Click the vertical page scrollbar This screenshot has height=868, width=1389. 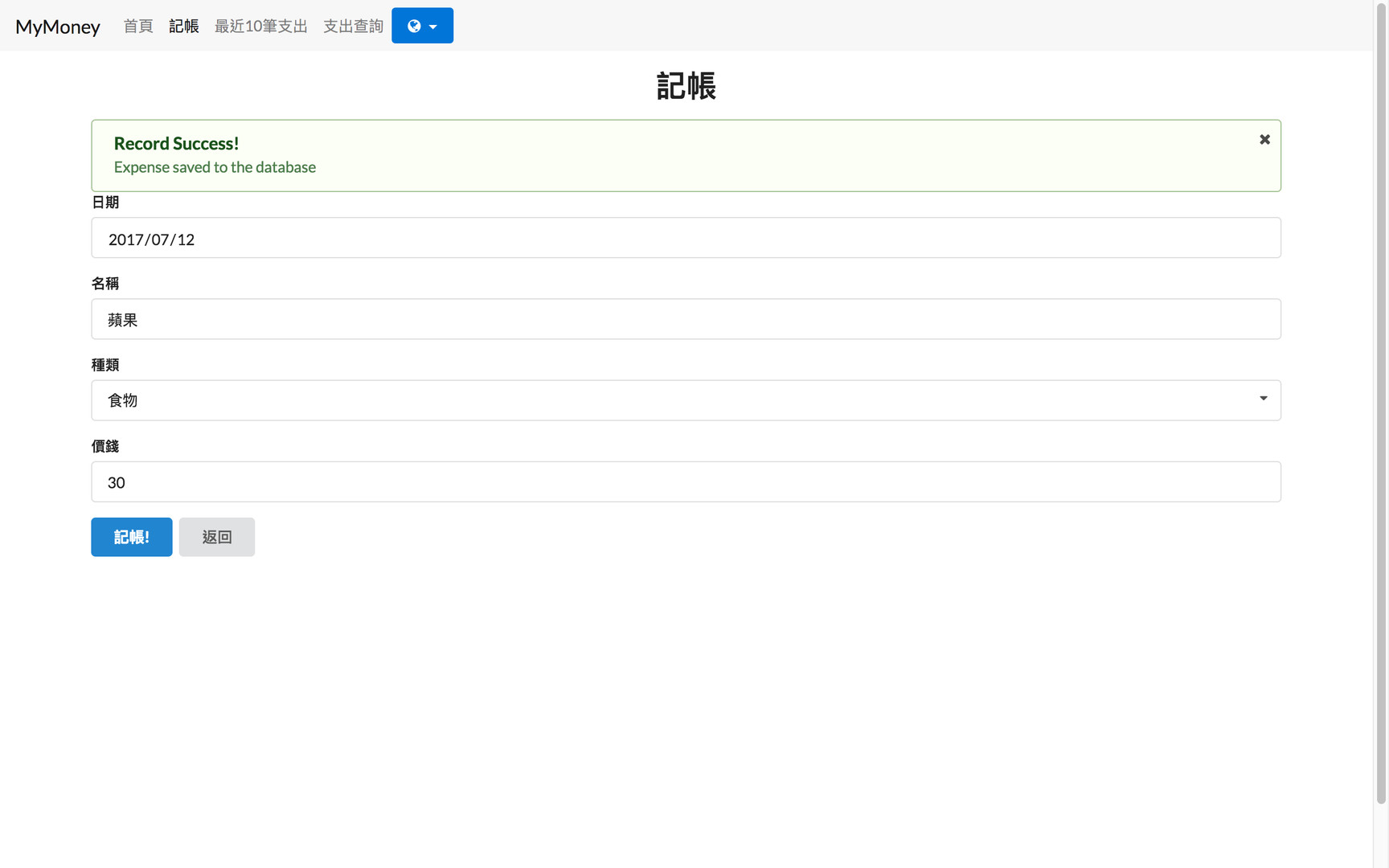[1381, 402]
